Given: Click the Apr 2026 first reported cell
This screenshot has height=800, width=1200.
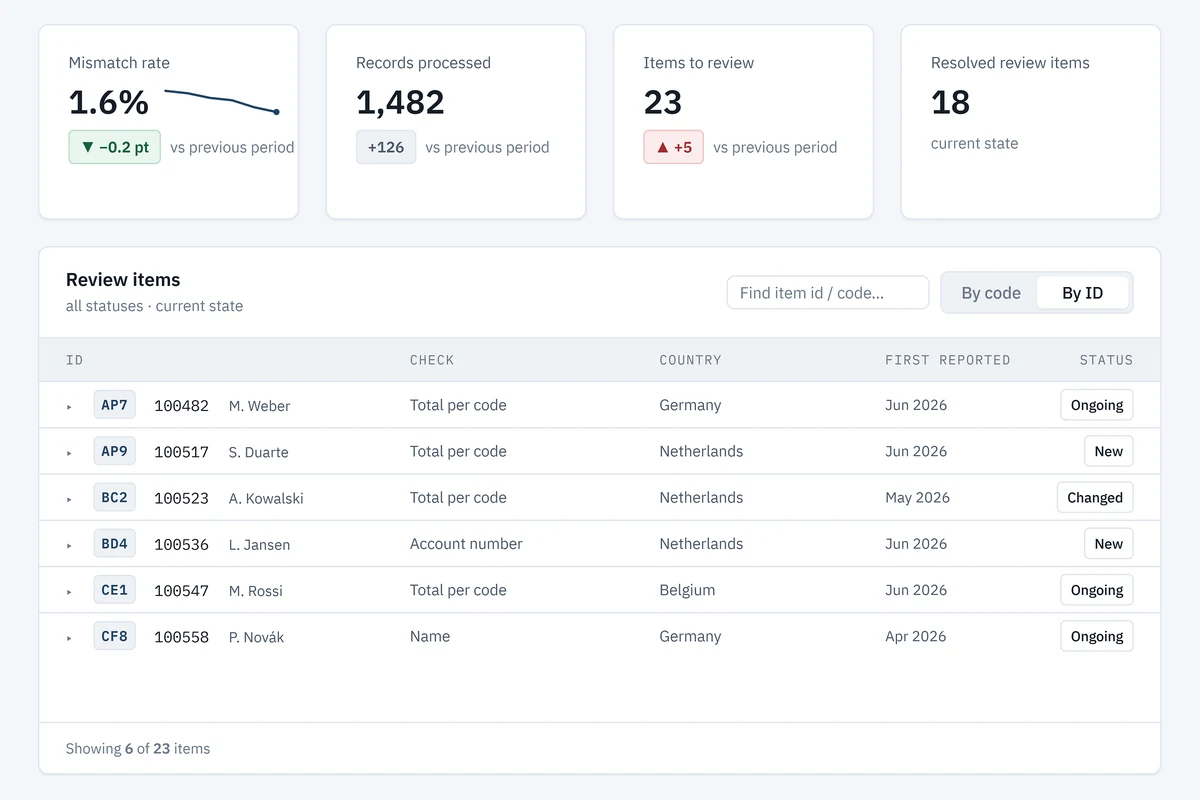Looking at the screenshot, I should [x=915, y=636].
